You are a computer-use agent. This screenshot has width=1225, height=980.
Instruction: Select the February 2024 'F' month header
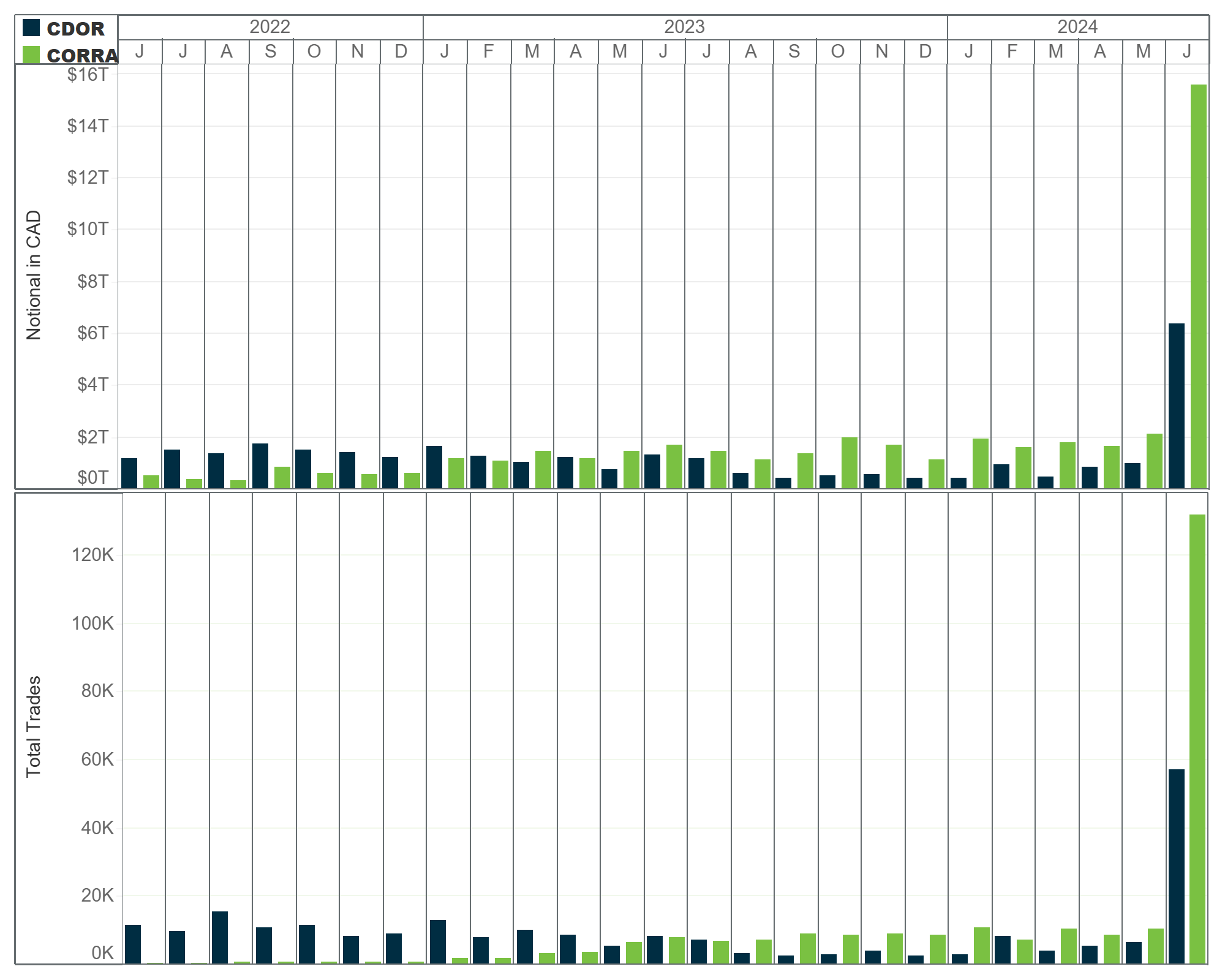click(1012, 51)
